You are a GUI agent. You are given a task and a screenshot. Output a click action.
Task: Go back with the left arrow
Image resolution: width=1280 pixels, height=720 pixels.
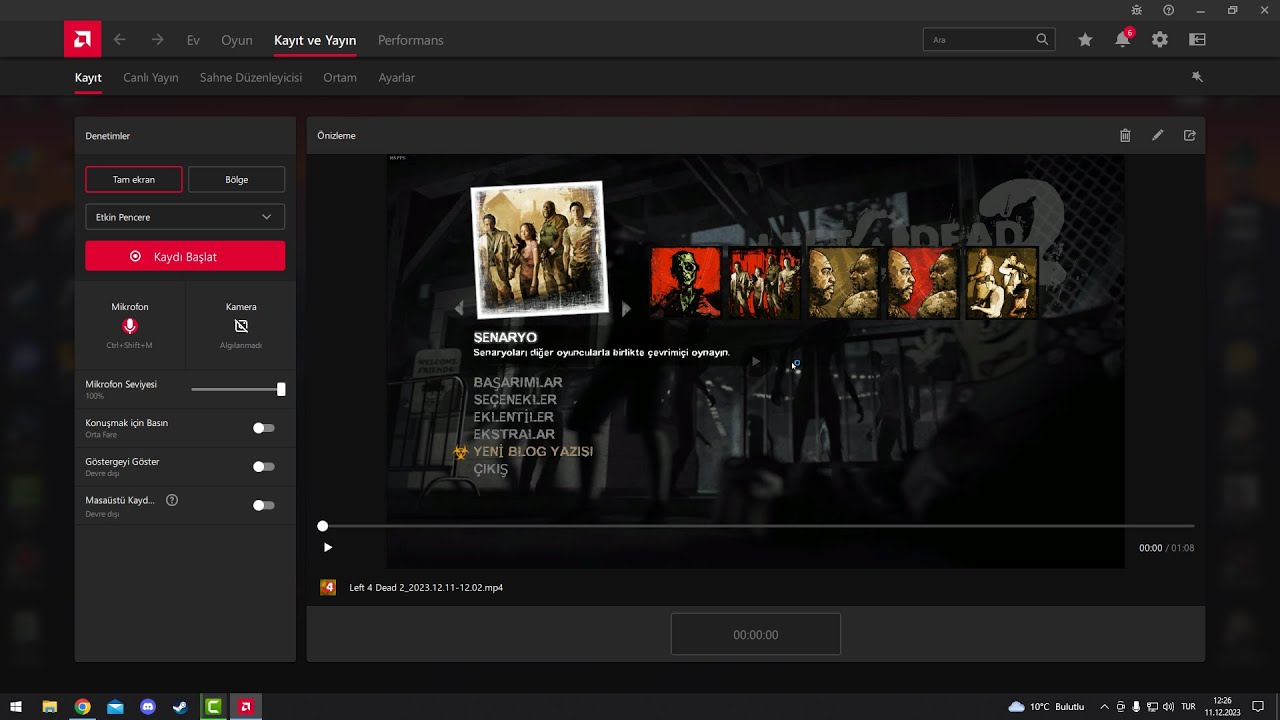point(120,40)
